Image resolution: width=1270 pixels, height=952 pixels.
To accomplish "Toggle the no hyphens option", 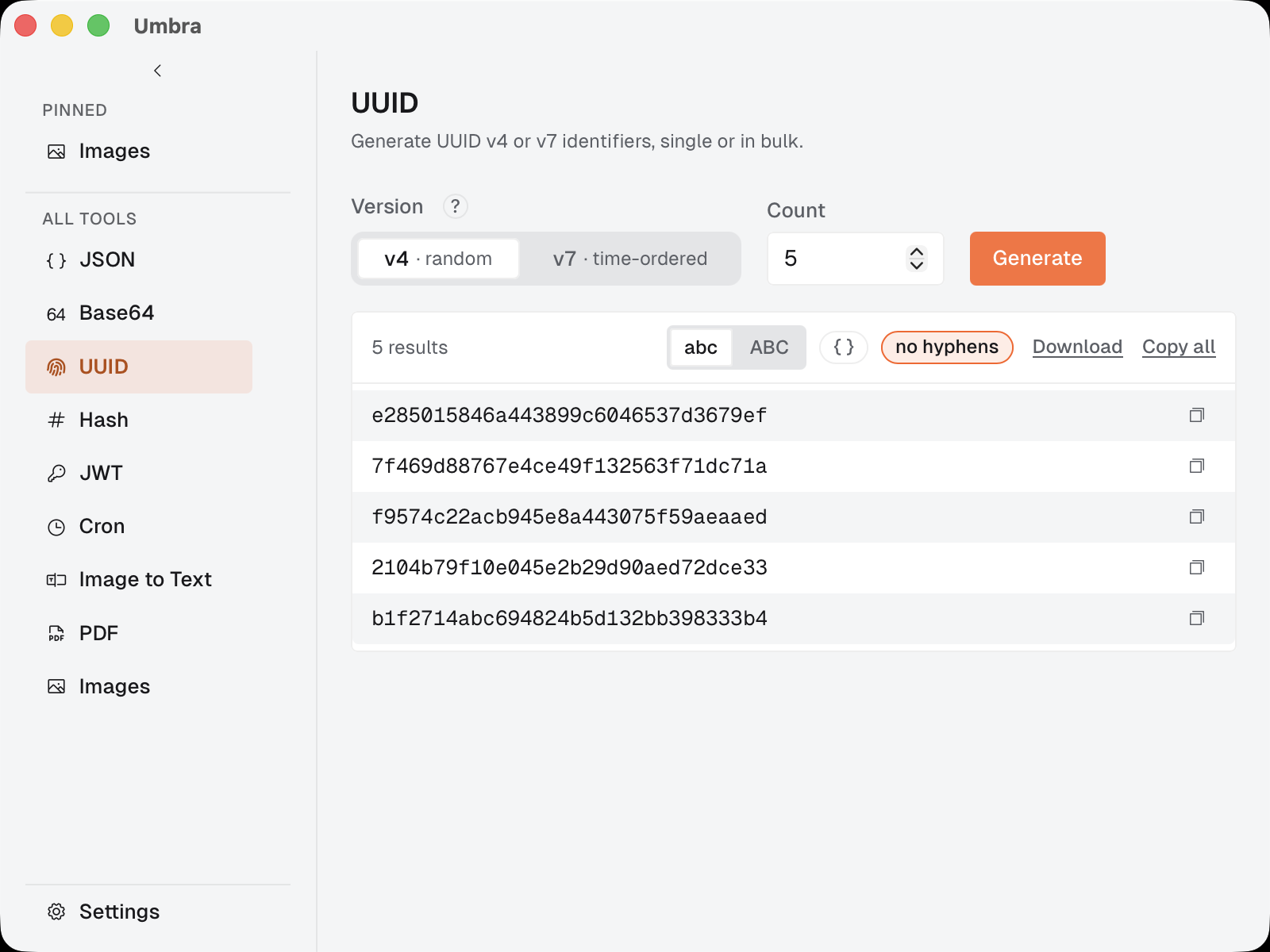I will coord(947,347).
